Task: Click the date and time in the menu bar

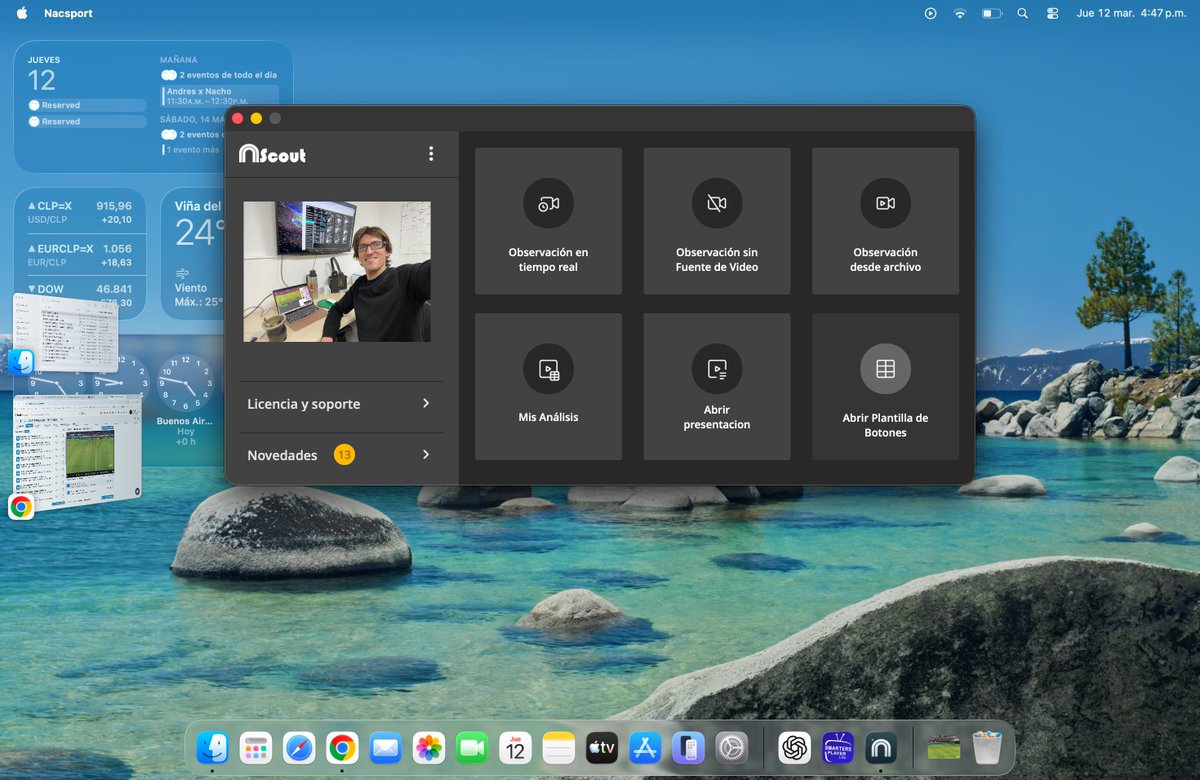Action: 1131,13
